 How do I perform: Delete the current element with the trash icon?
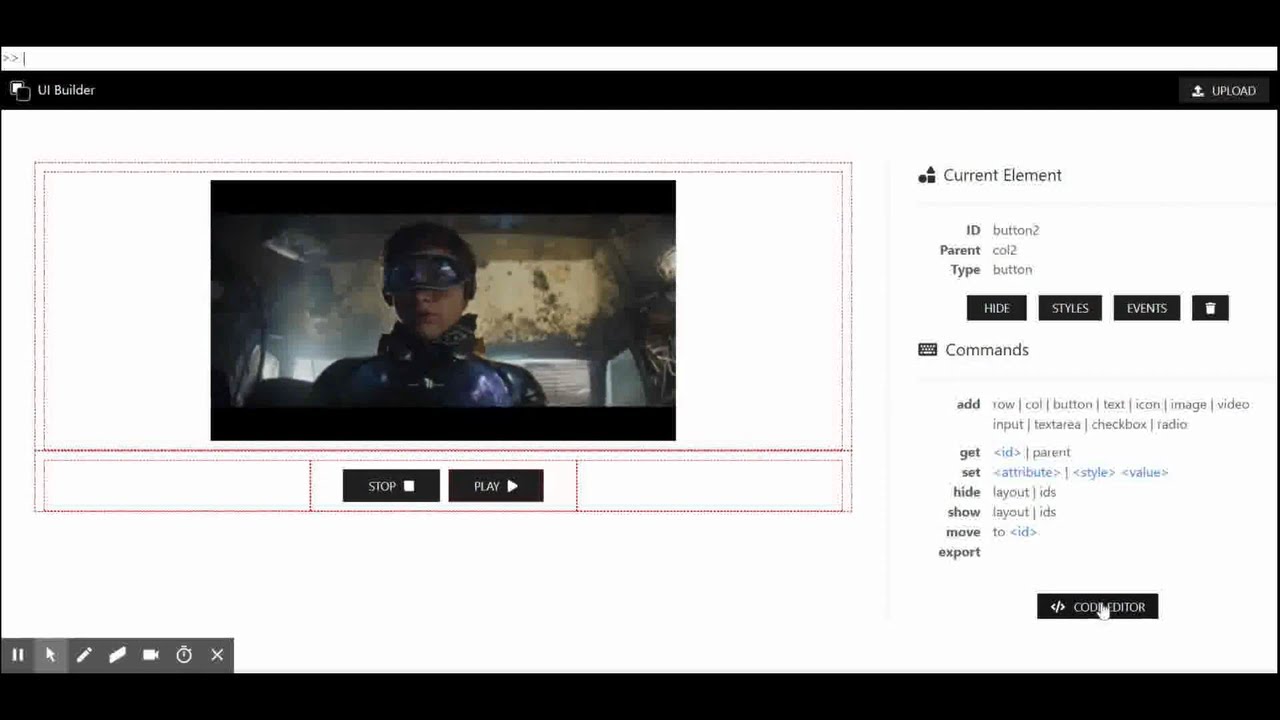[x=1210, y=308]
